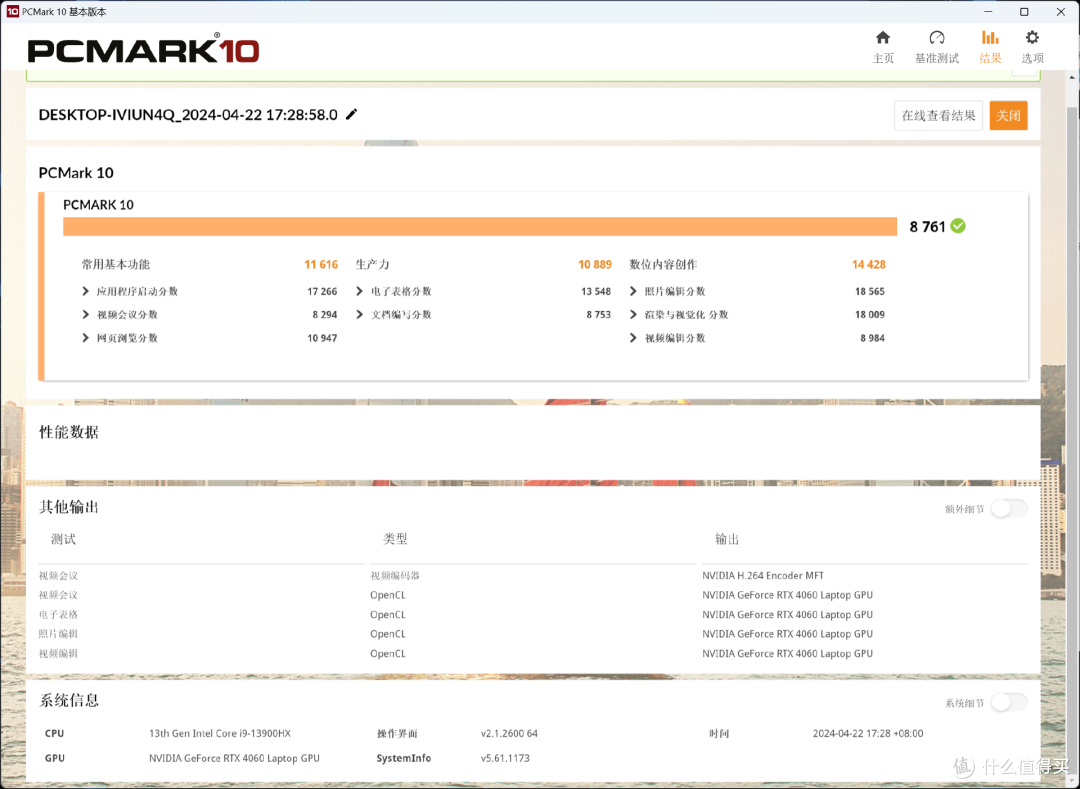Expand the Web Browsing score row
Viewport: 1080px width, 789px height.
pos(86,338)
